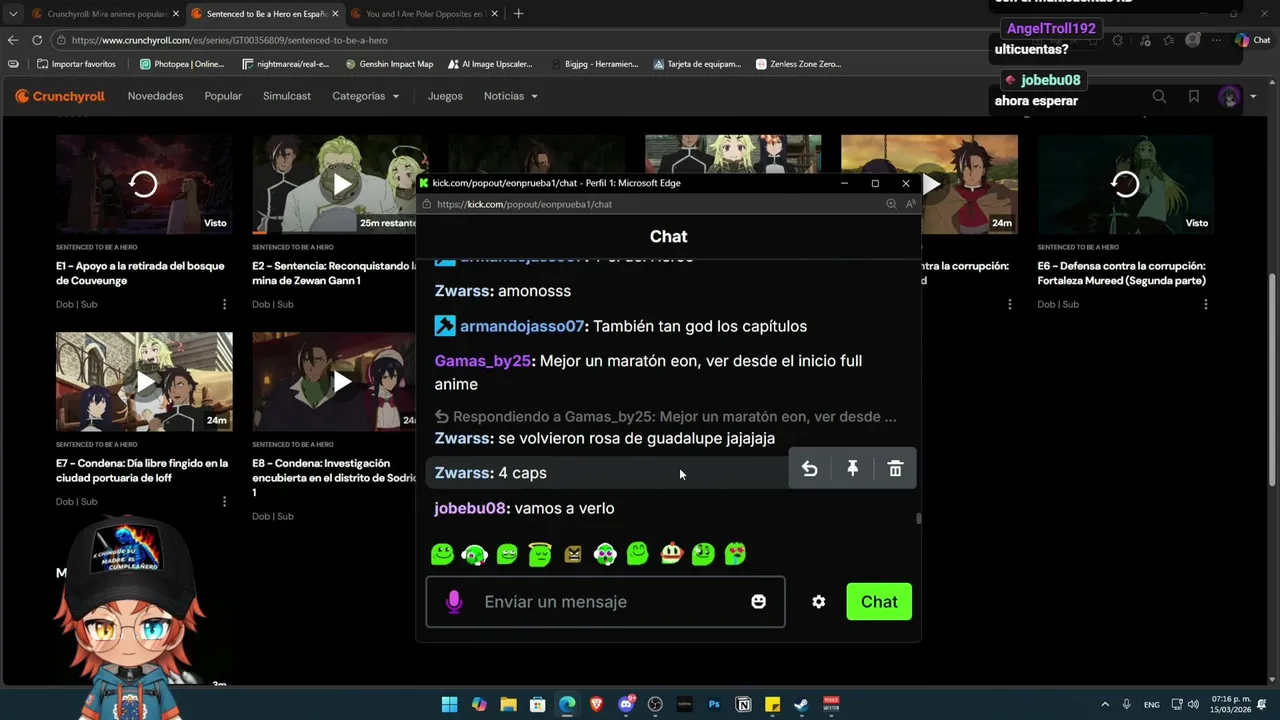
Task: Click armandojasso07 username next to "También tan god"
Action: coord(522,326)
